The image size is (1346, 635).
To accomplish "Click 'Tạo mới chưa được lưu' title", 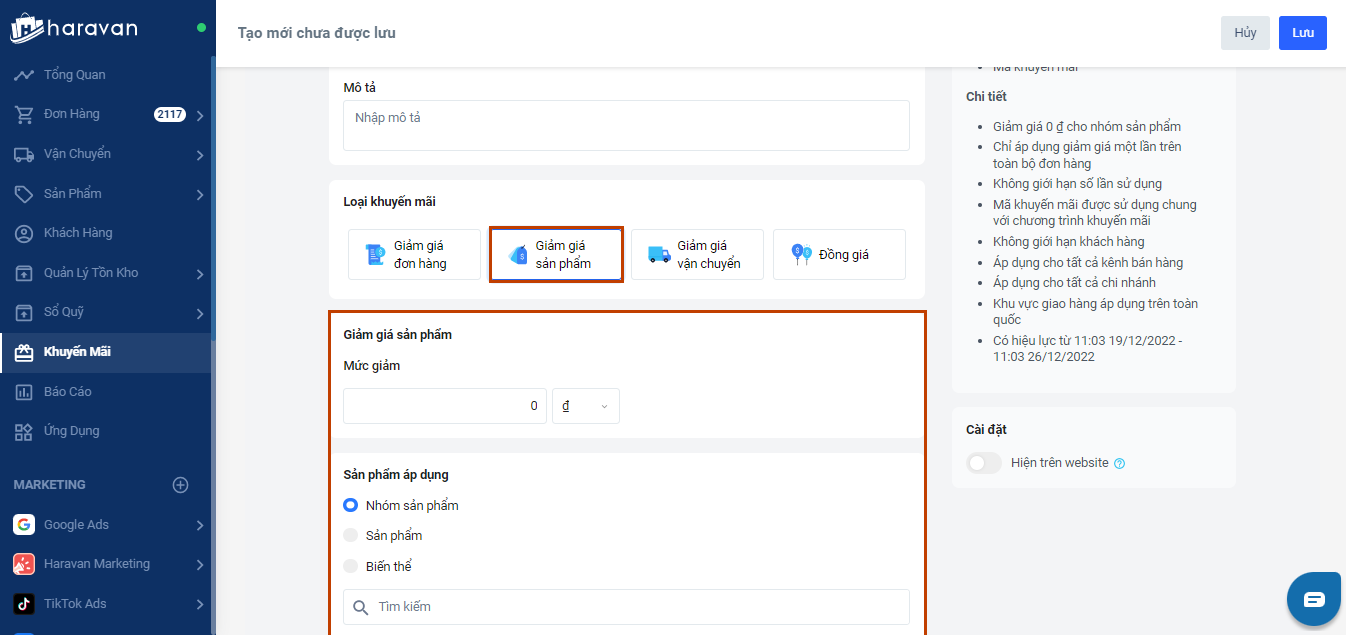I will 317,33.
